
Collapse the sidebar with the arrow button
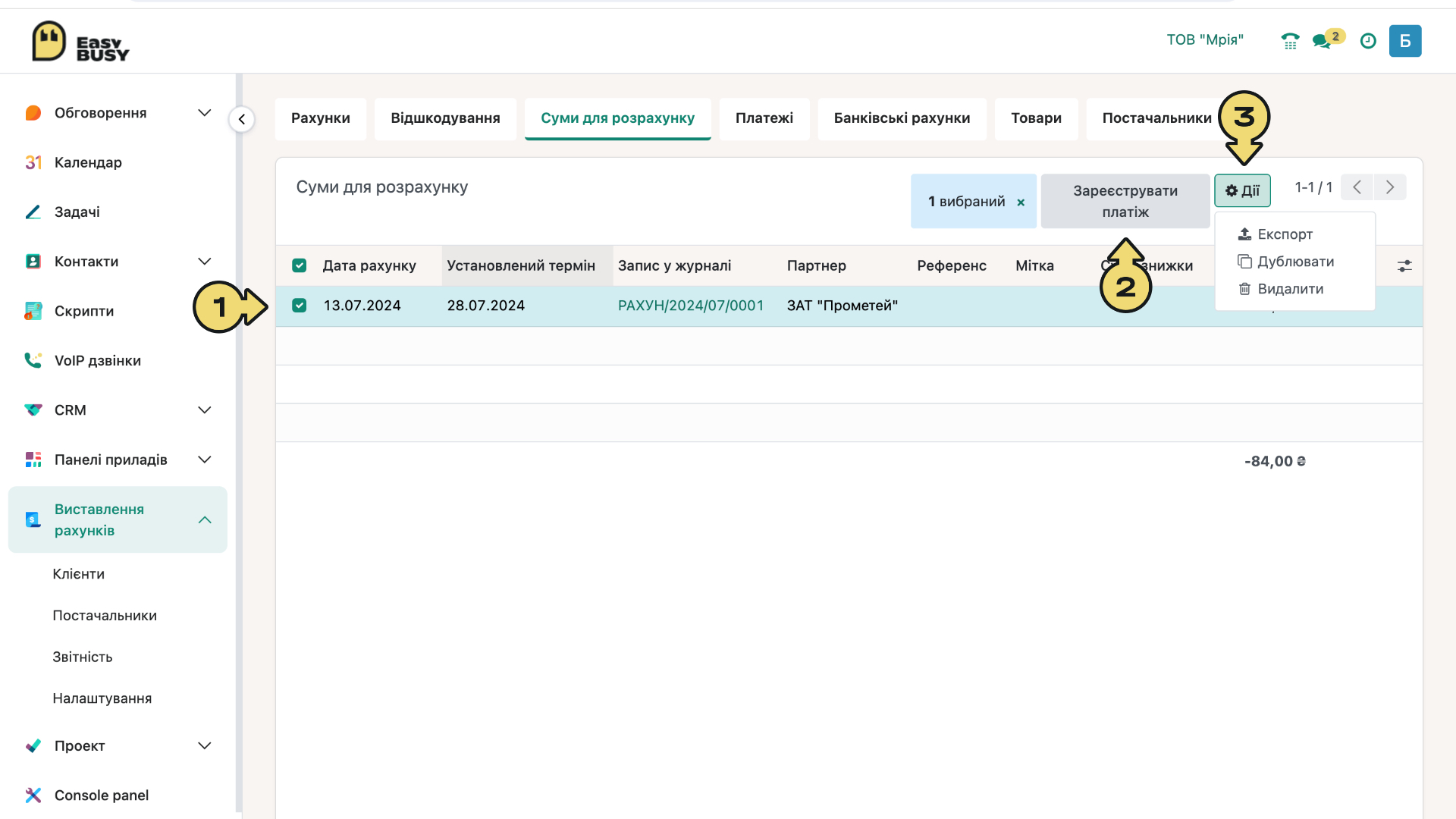(x=242, y=119)
